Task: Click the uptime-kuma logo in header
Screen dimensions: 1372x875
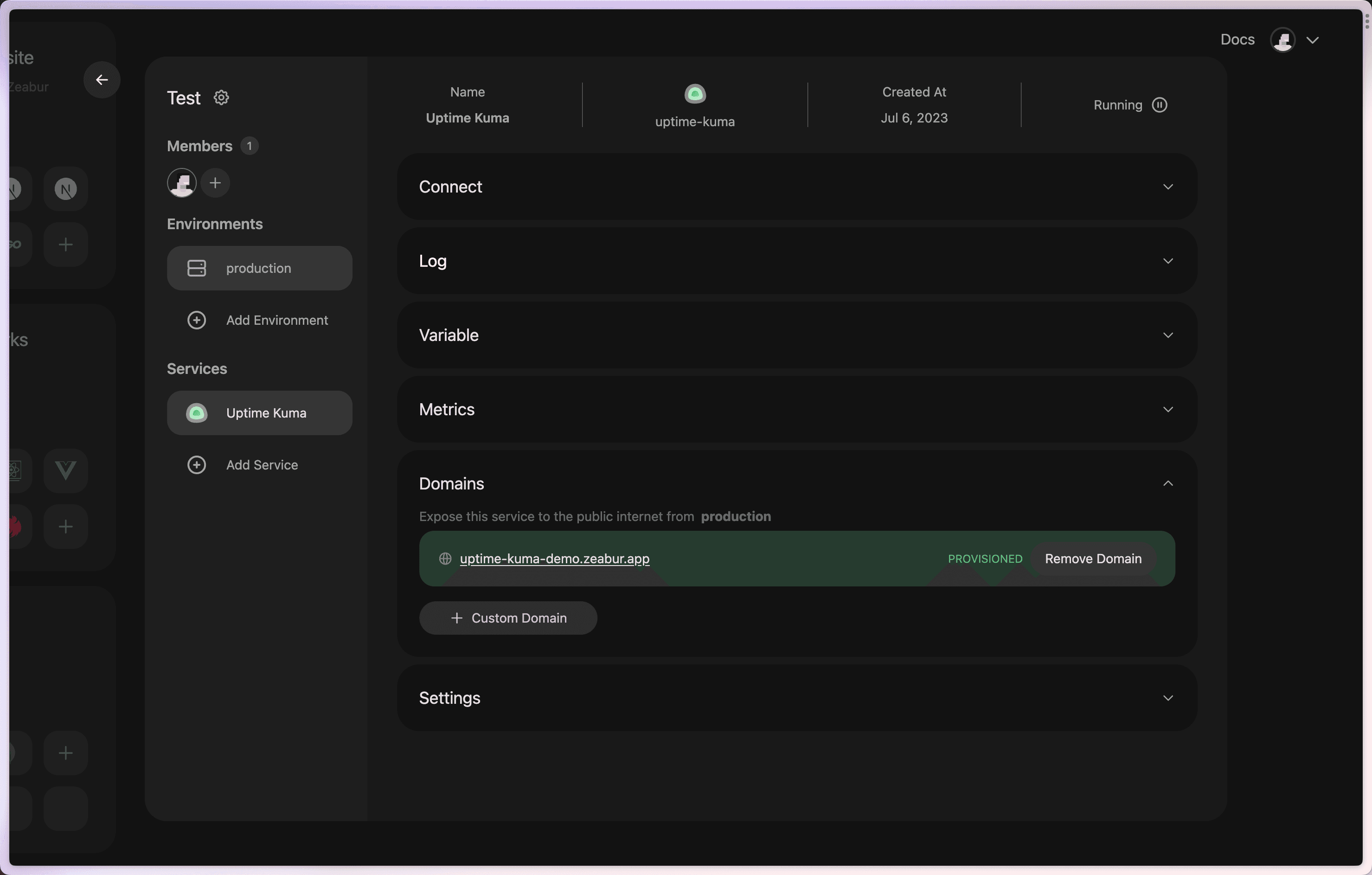Action: (x=694, y=94)
